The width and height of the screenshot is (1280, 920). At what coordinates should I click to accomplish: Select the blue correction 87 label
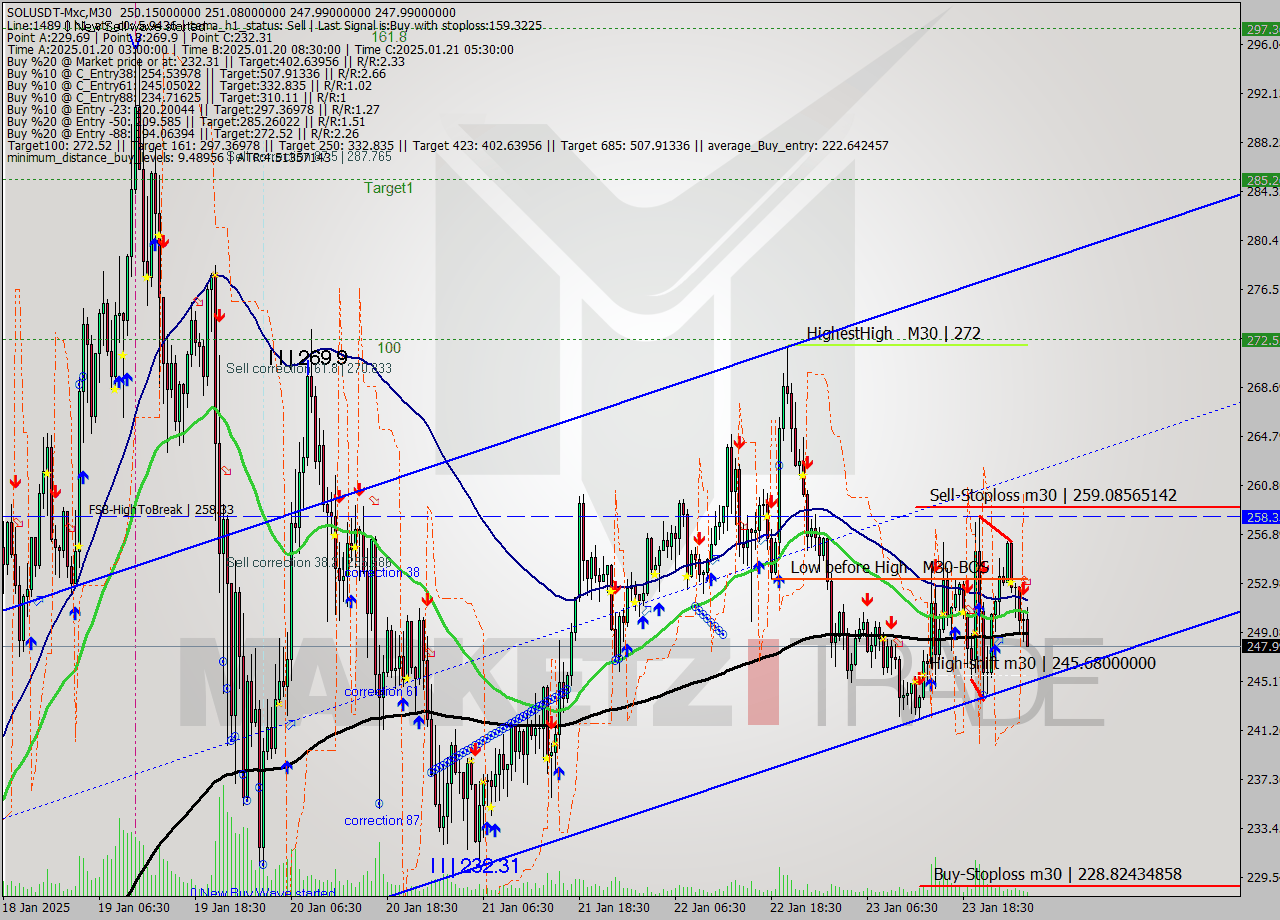(380, 820)
